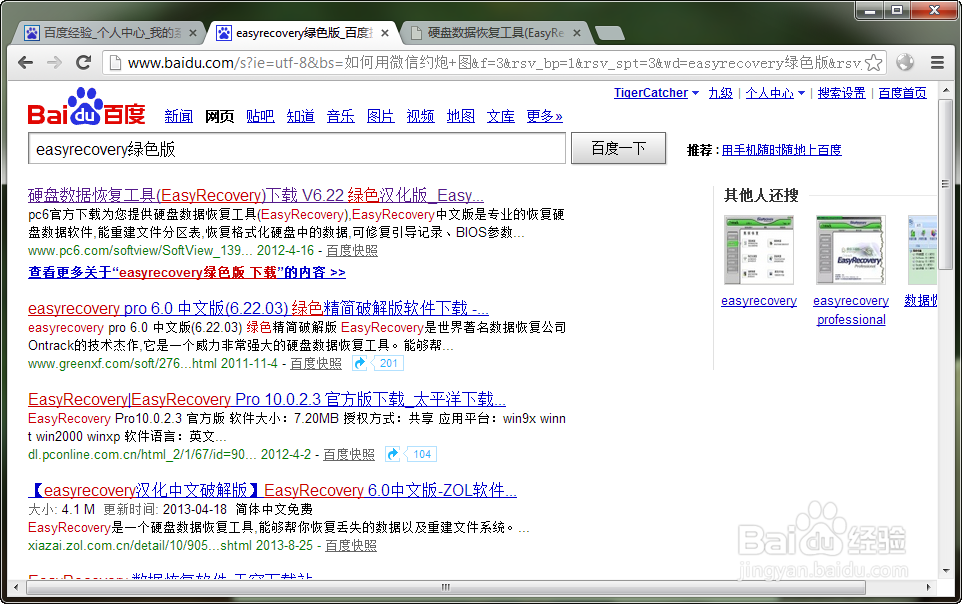Go forward with the browser forward arrow

pyautogui.click(x=55, y=62)
